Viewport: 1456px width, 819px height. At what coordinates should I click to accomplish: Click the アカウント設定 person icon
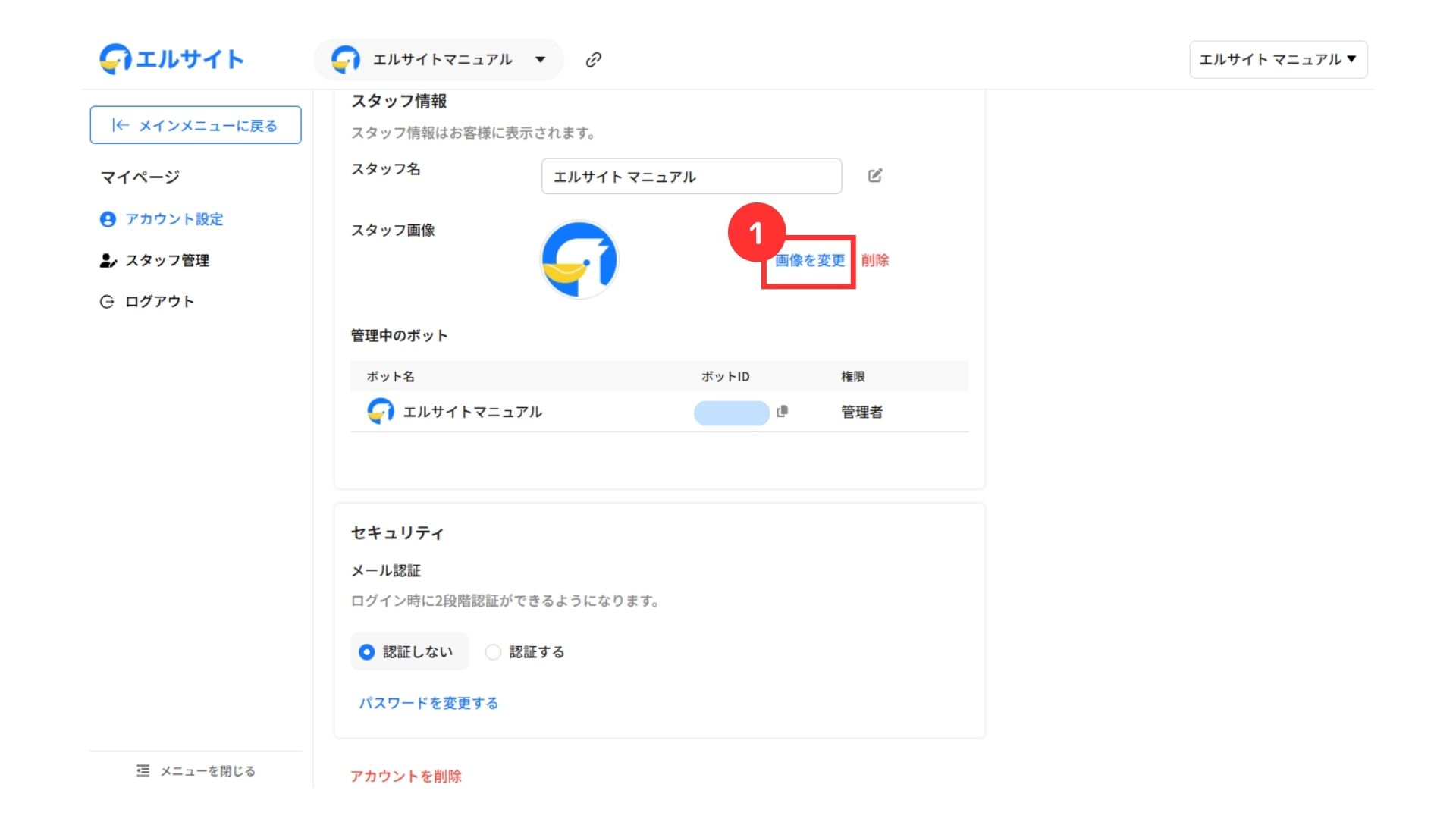coord(108,219)
